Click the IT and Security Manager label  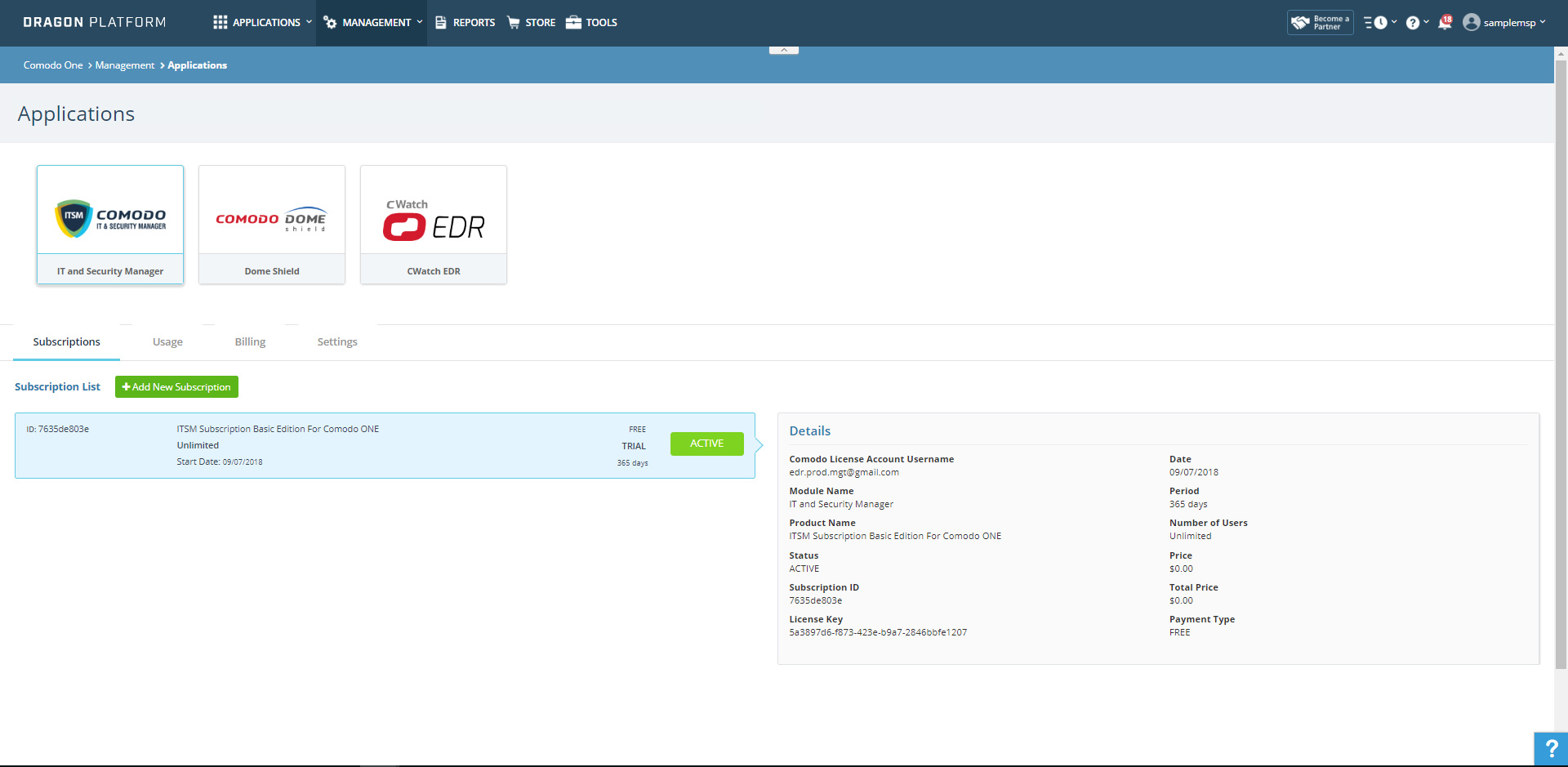click(110, 271)
